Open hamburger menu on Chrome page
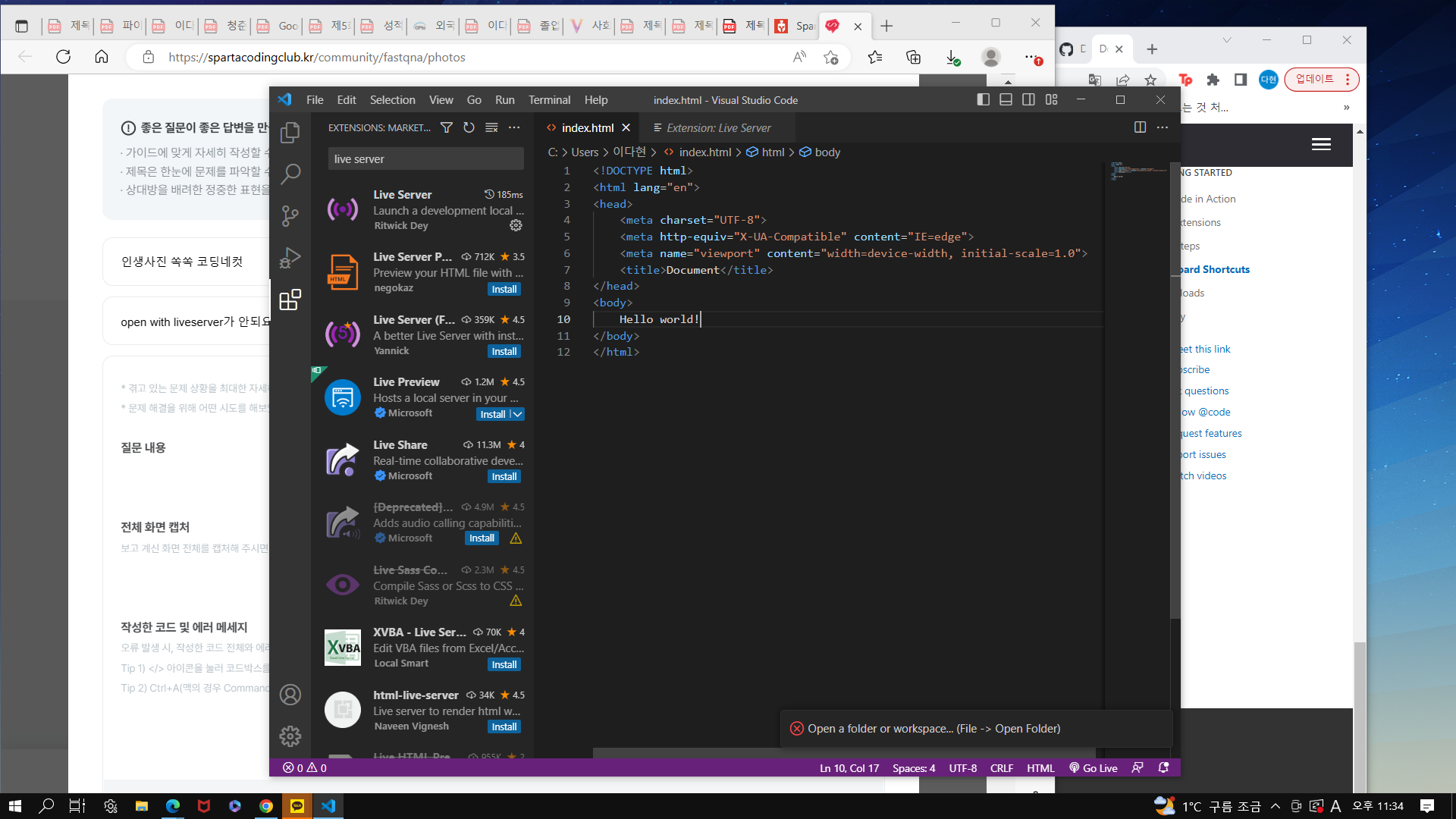Viewport: 1456px width, 819px height. coord(1321,144)
